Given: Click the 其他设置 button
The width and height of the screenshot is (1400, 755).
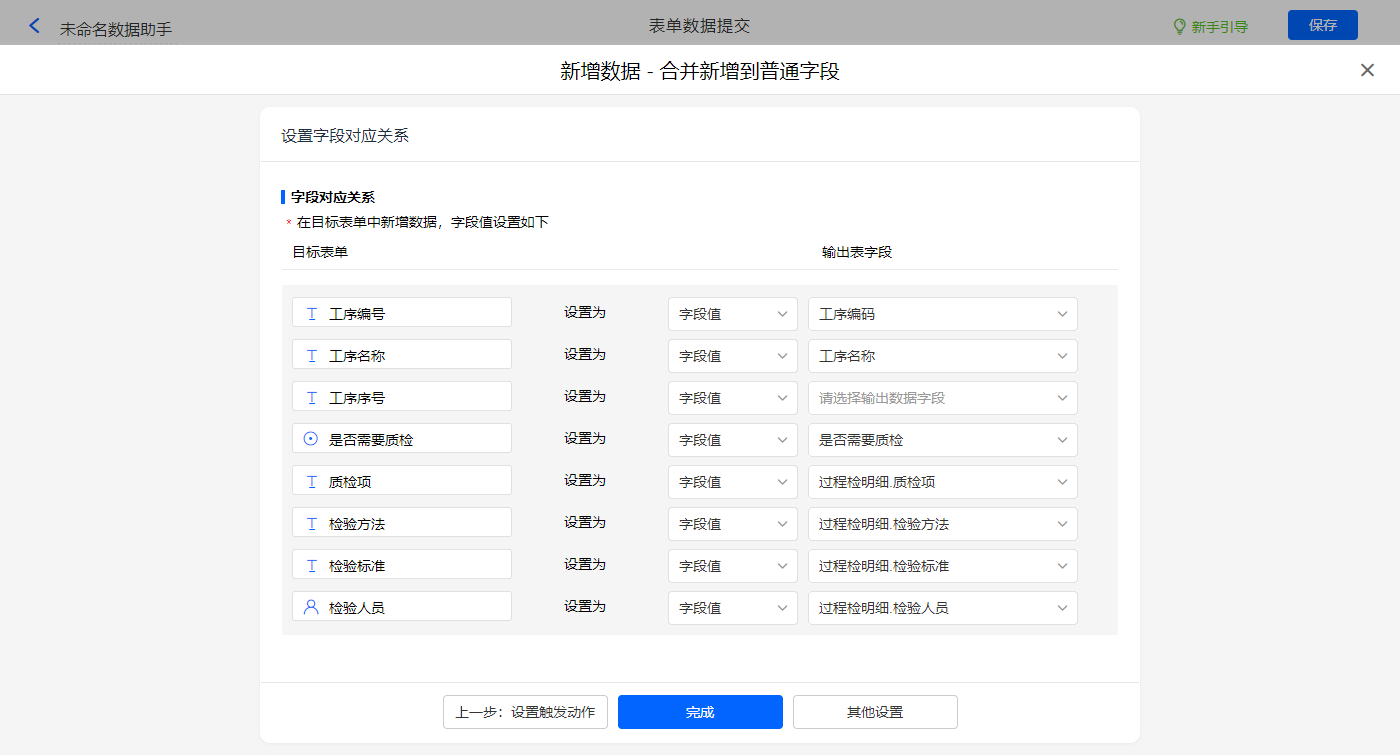Looking at the screenshot, I should pos(875,712).
